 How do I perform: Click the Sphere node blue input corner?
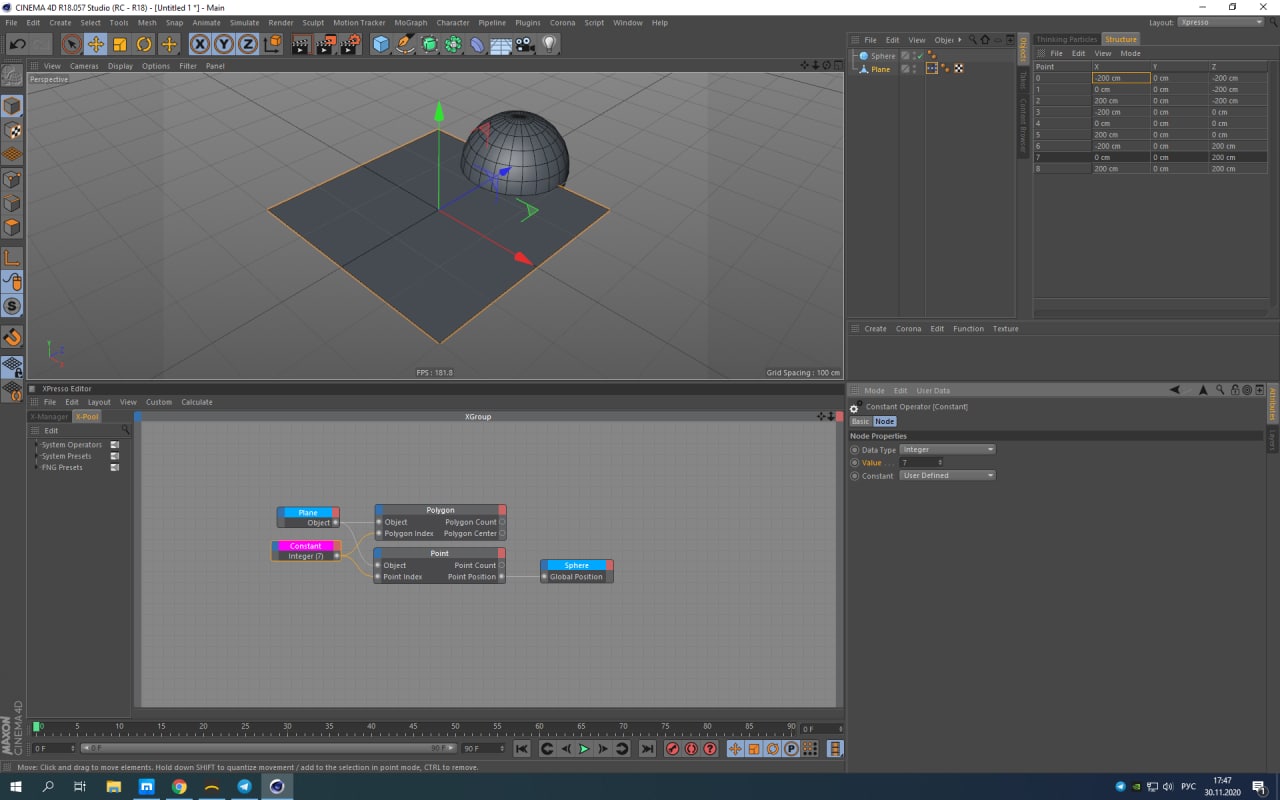click(544, 565)
